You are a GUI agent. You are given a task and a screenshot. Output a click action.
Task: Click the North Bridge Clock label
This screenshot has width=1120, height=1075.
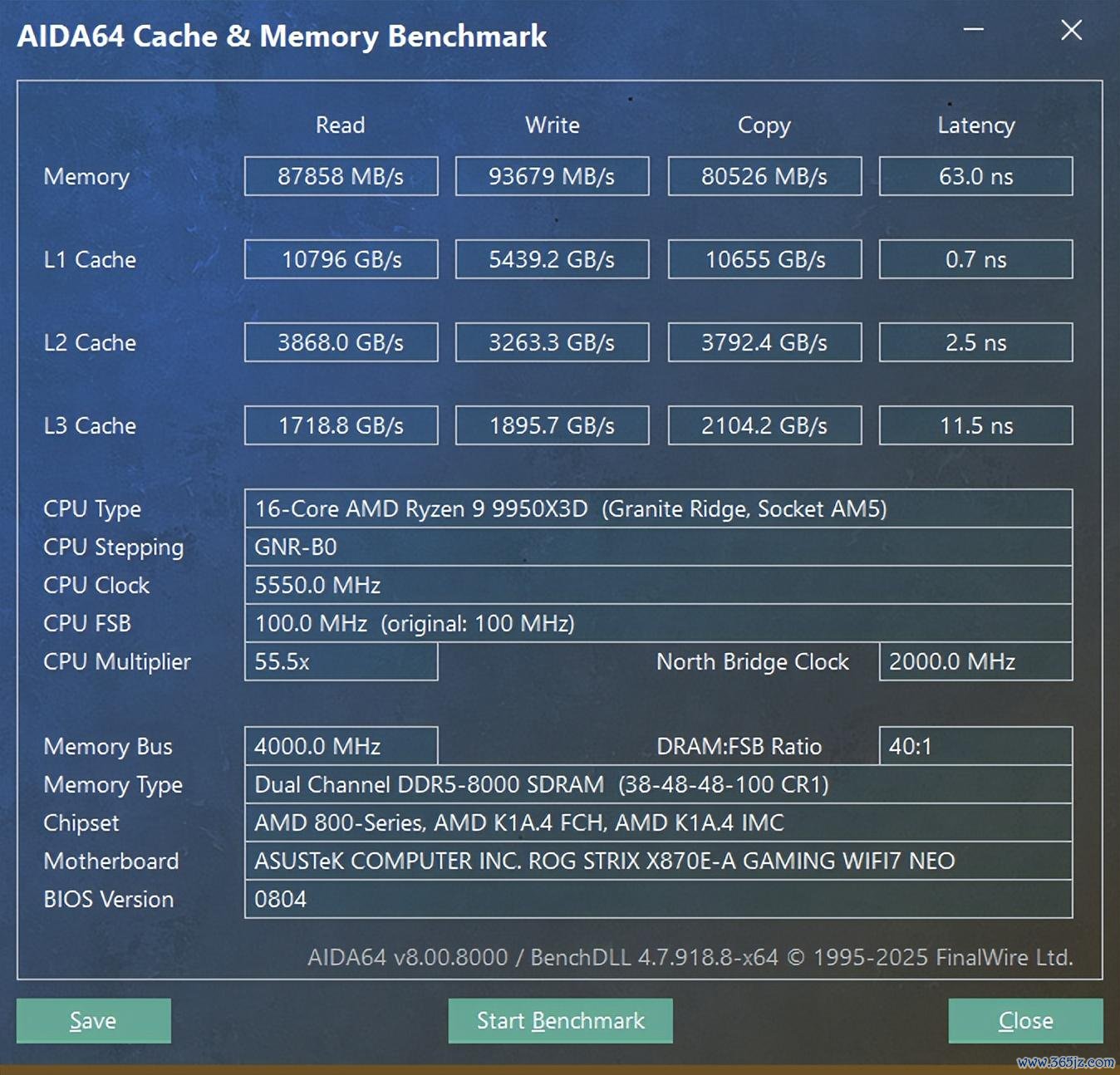753,662
